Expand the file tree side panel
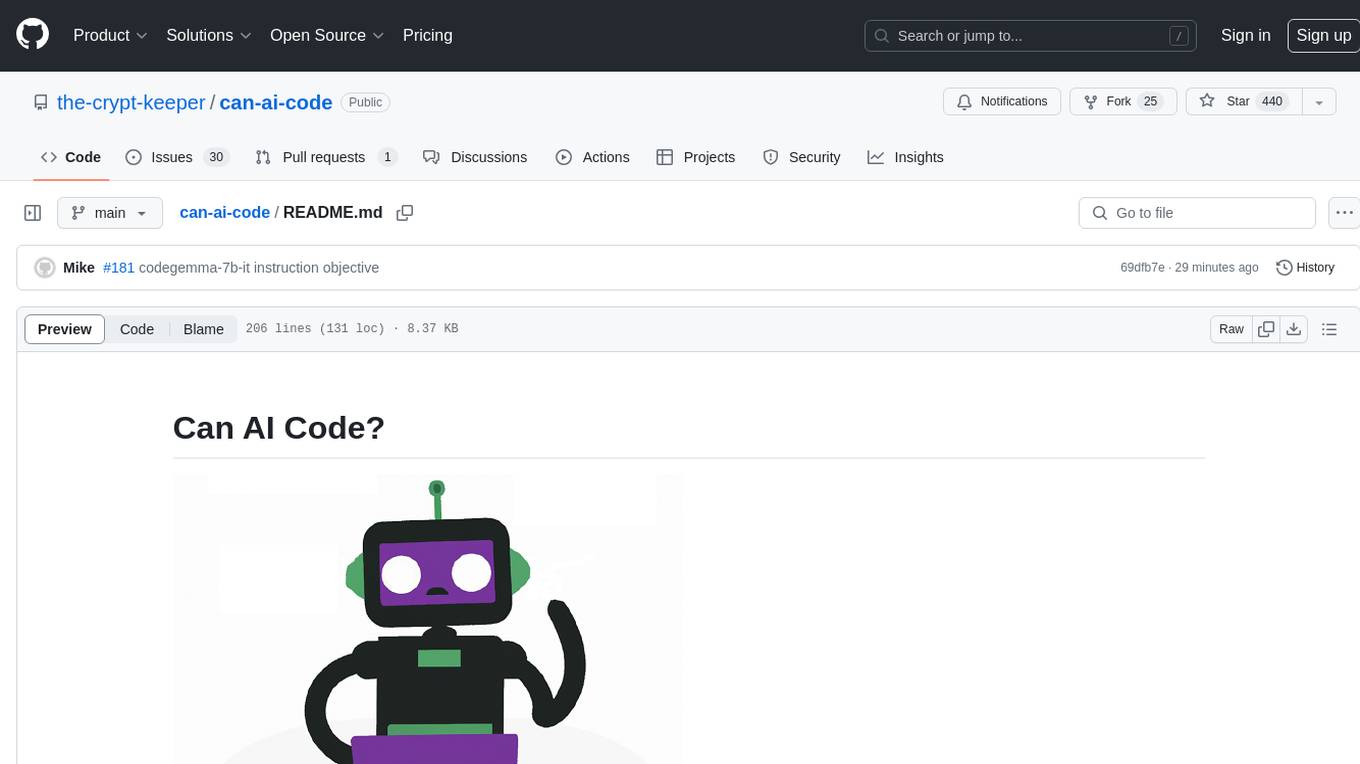This screenshot has height=764, width=1360. (x=33, y=213)
